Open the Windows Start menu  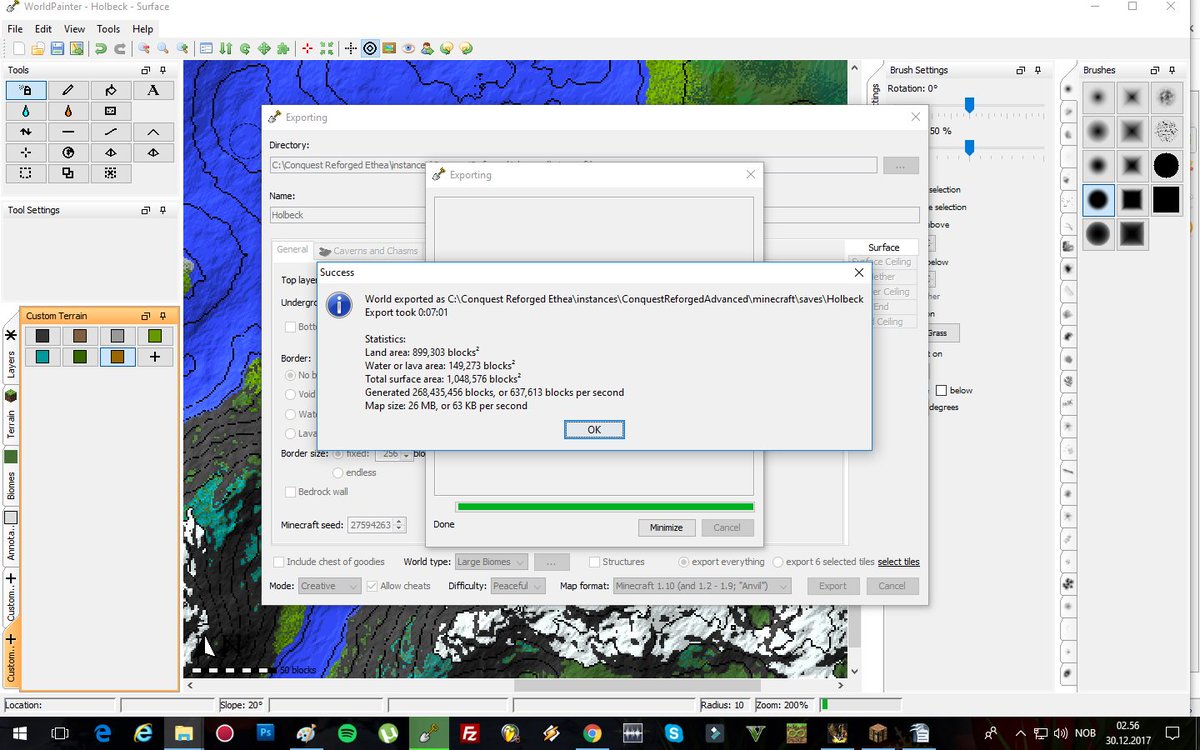click(x=18, y=734)
